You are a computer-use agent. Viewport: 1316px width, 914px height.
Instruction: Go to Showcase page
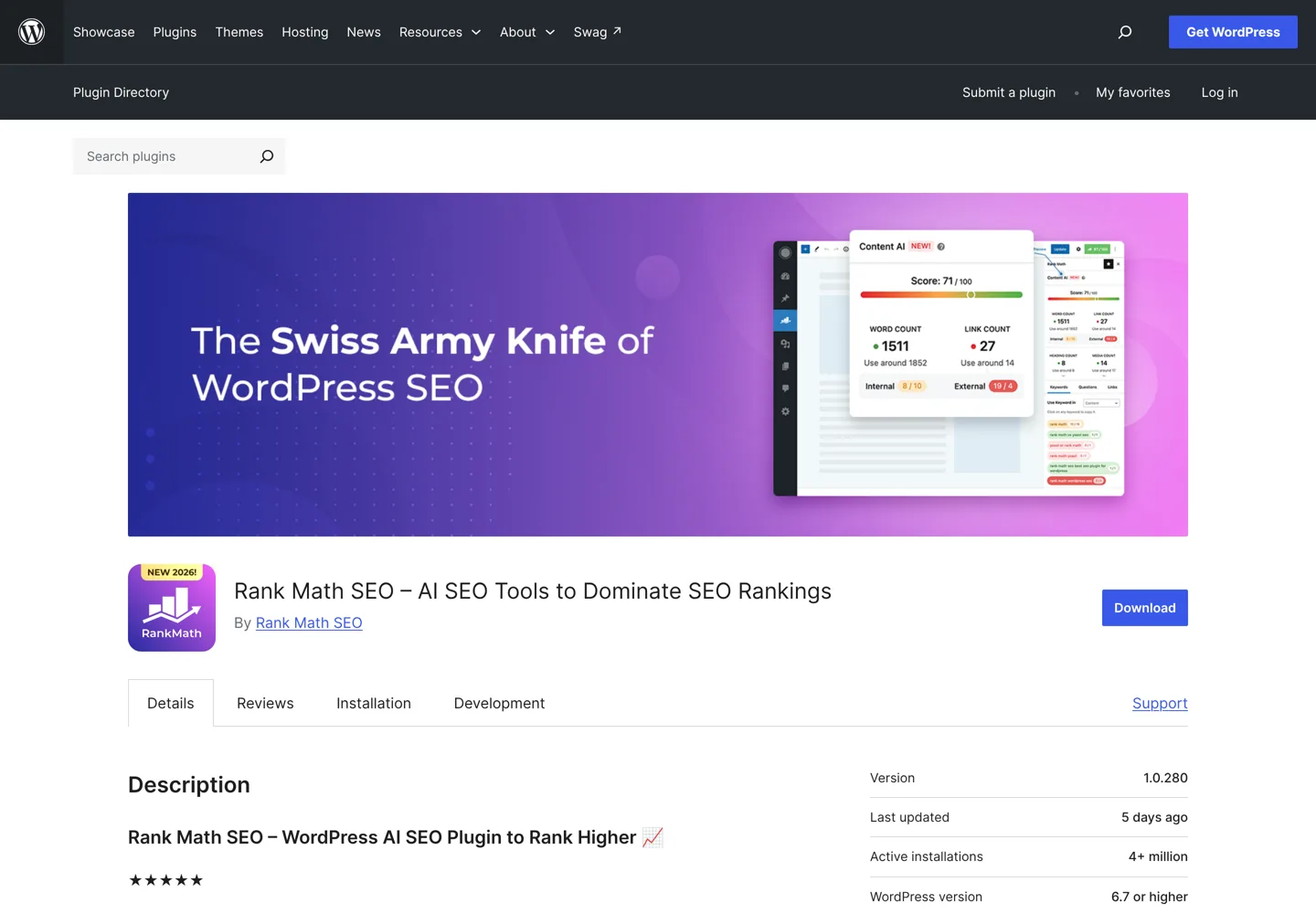point(104,32)
